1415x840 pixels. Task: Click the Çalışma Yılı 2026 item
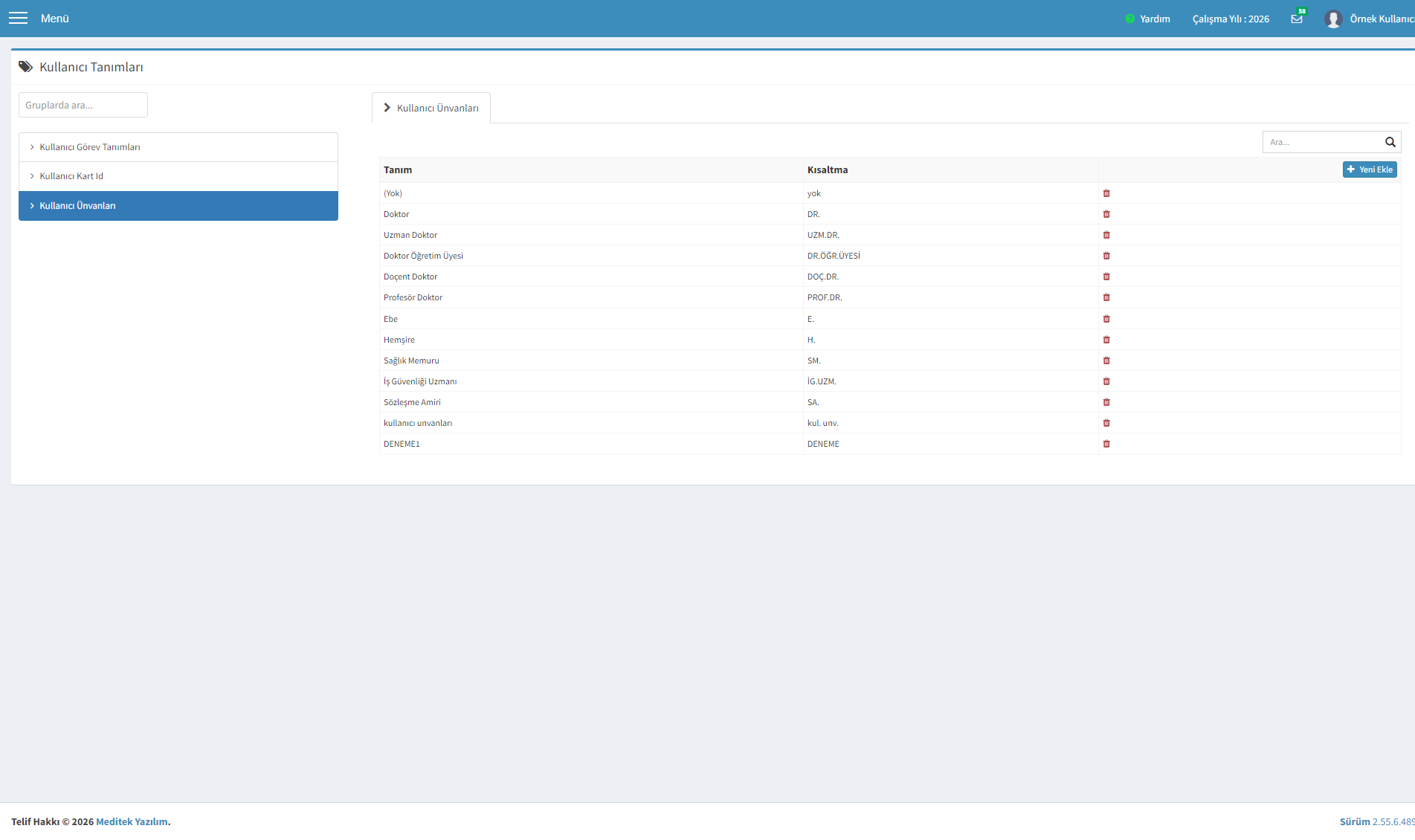click(x=1231, y=19)
